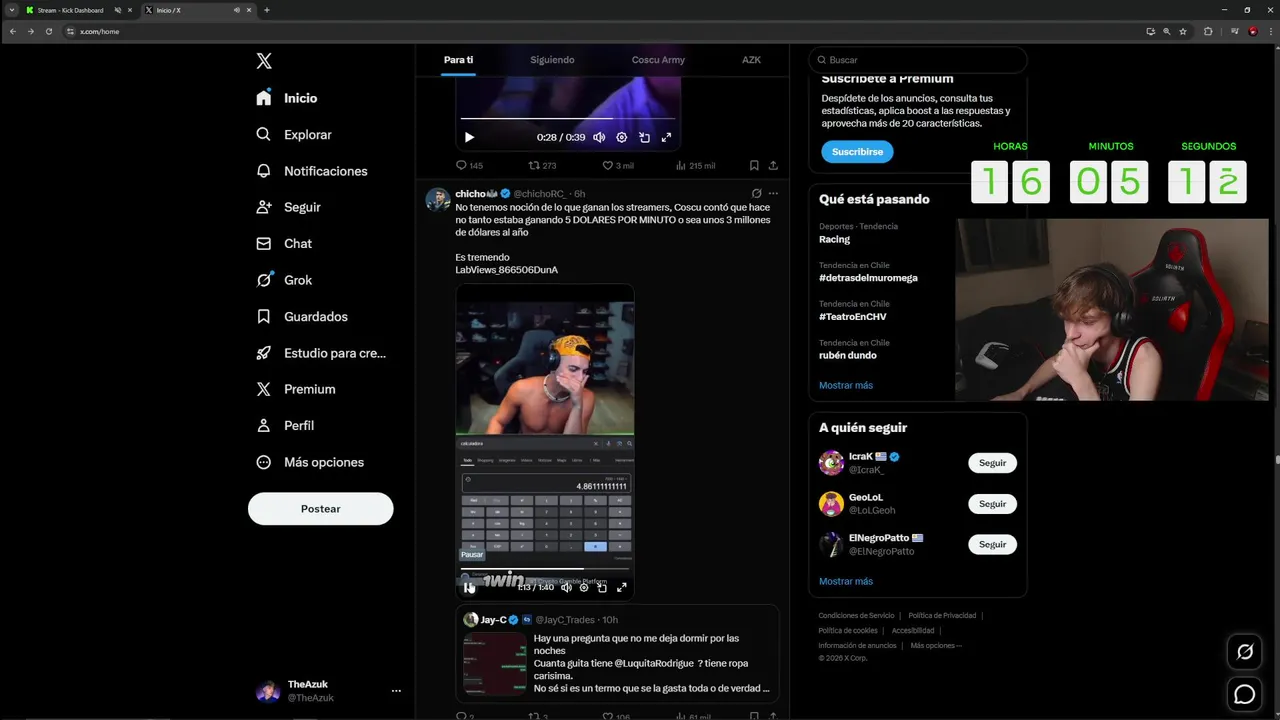Open top video settings gear
This screenshot has height=720, width=1280.
621,137
